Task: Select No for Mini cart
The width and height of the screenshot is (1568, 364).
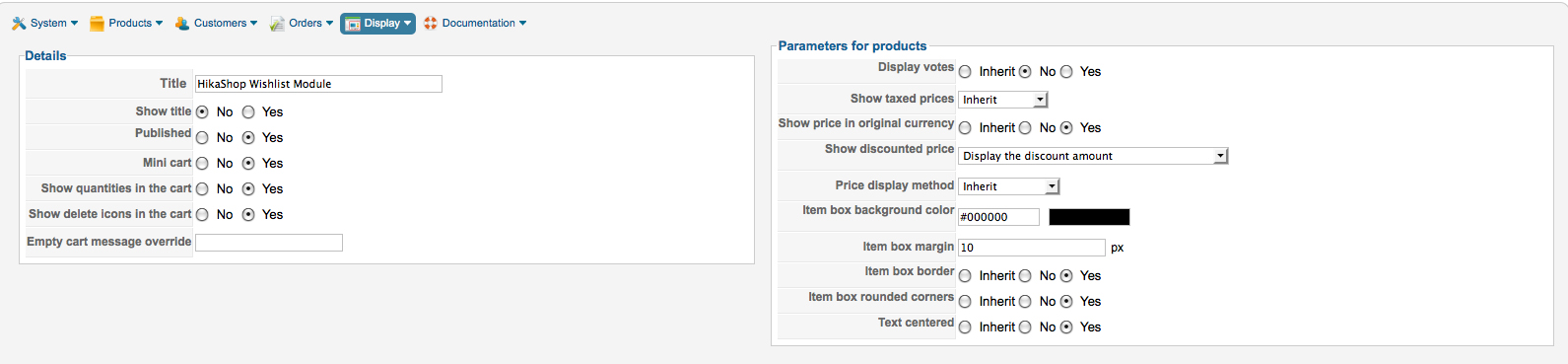Action: (202, 164)
